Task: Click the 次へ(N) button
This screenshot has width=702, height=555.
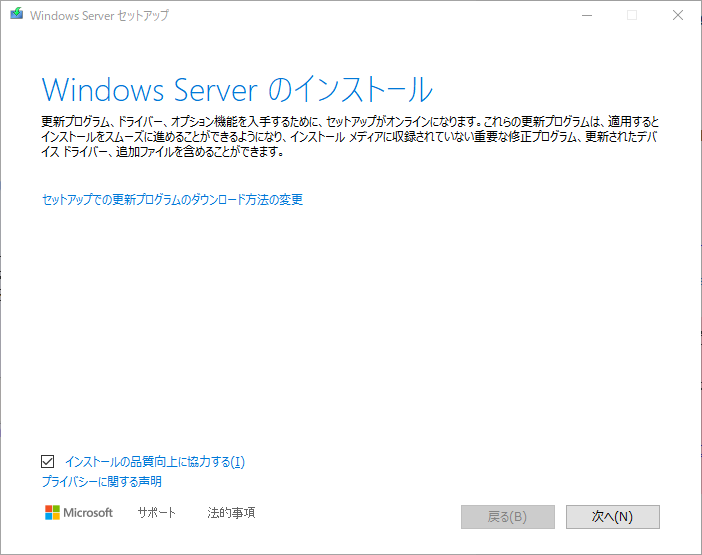Action: tap(612, 517)
